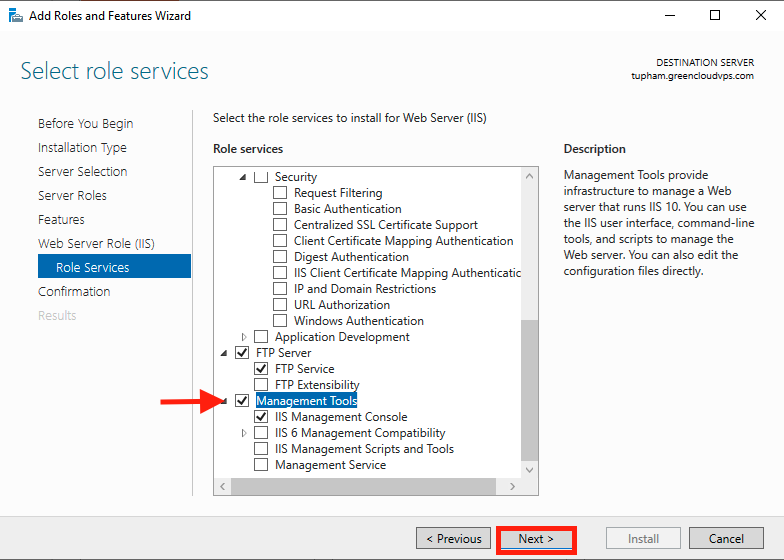Click the scroll up arrow in role services
This screenshot has height=560, width=784.
click(x=530, y=176)
